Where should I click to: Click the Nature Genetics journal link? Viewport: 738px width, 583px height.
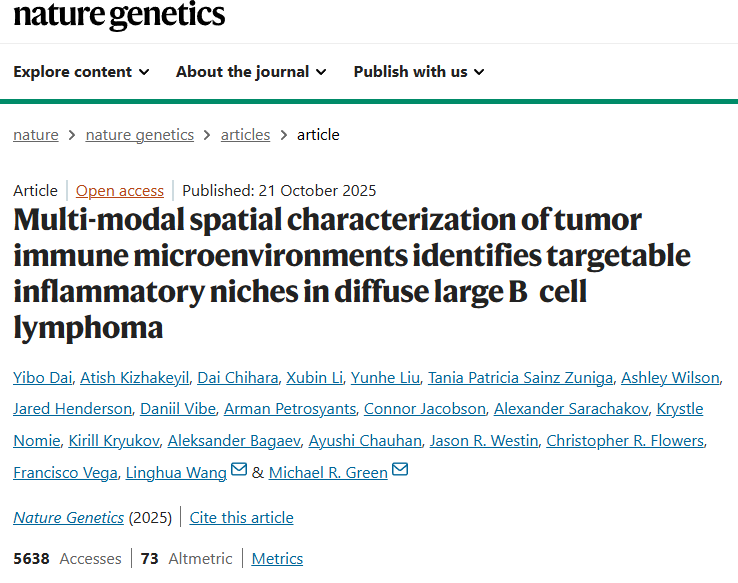(69, 517)
